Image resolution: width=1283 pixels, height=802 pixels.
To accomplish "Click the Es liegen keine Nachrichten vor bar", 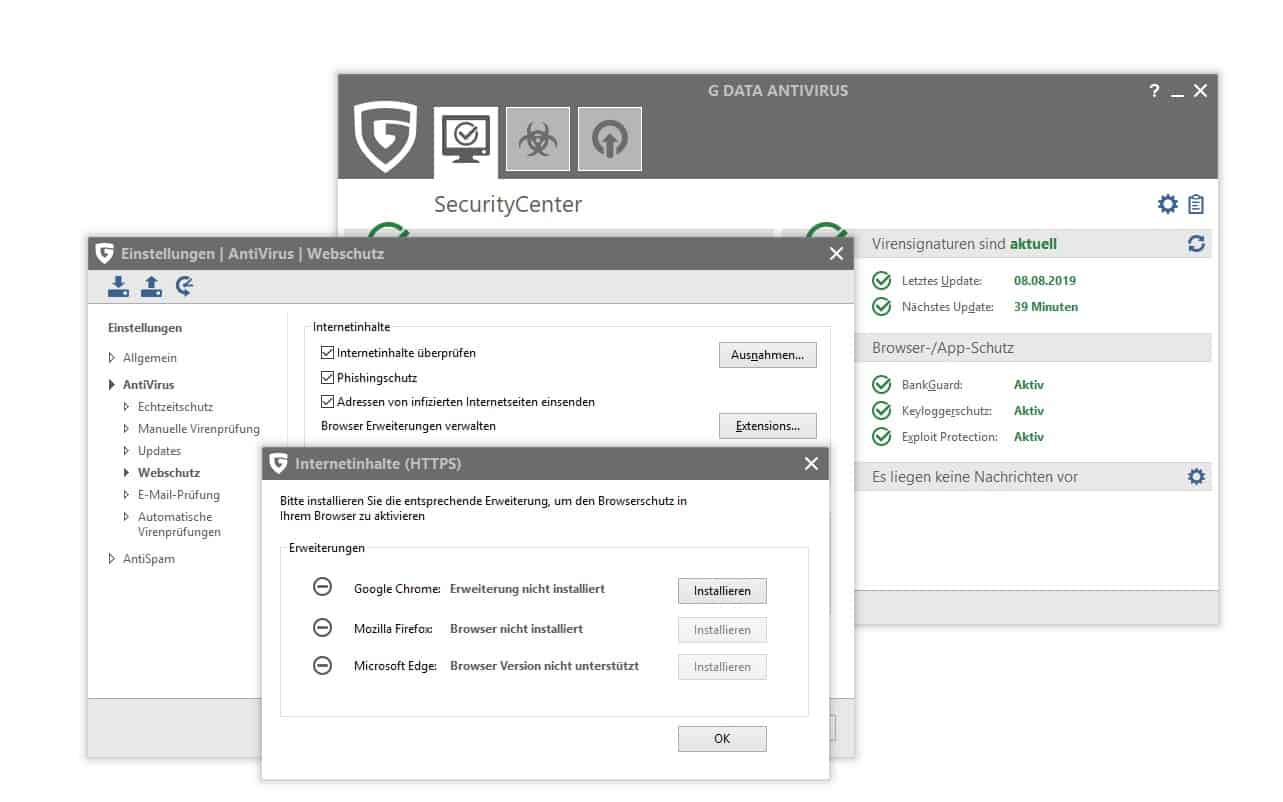I will [1033, 477].
